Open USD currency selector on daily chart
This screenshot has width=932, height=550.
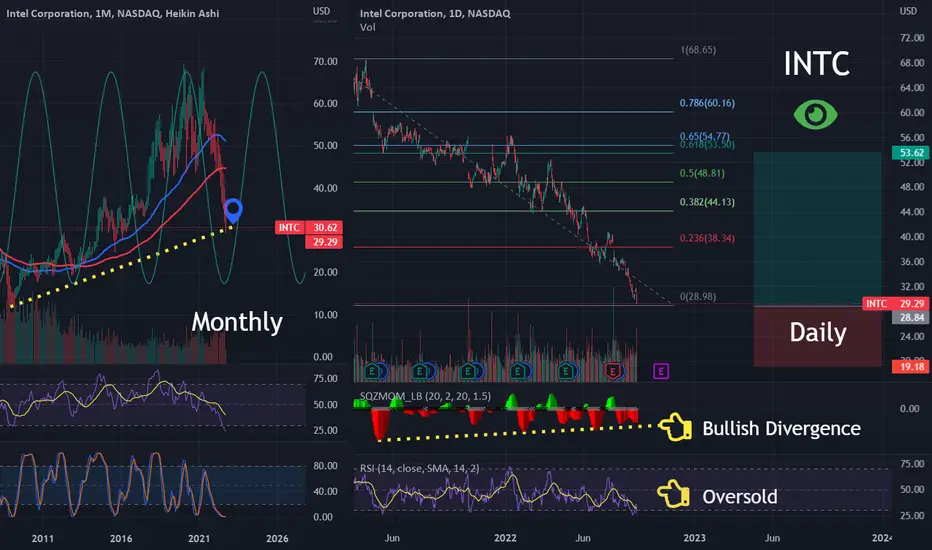[908, 11]
